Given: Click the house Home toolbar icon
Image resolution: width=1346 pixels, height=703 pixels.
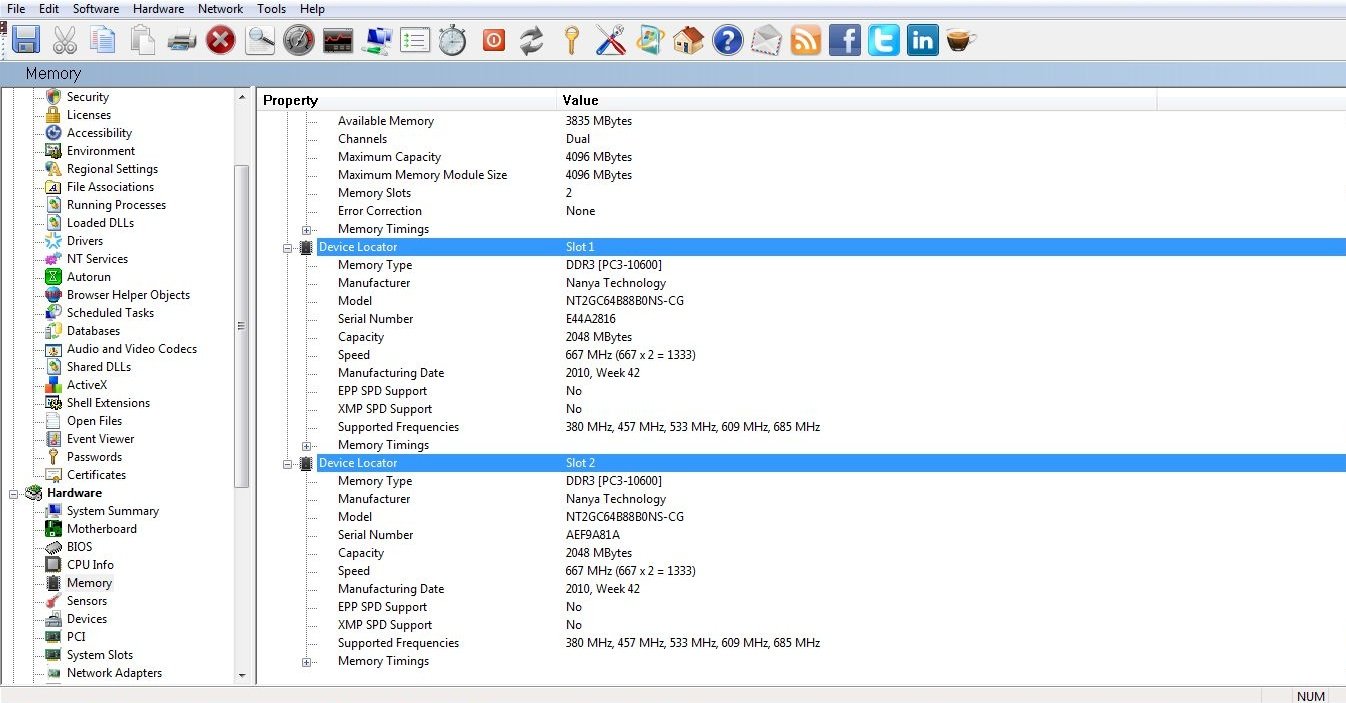Looking at the screenshot, I should (688, 41).
